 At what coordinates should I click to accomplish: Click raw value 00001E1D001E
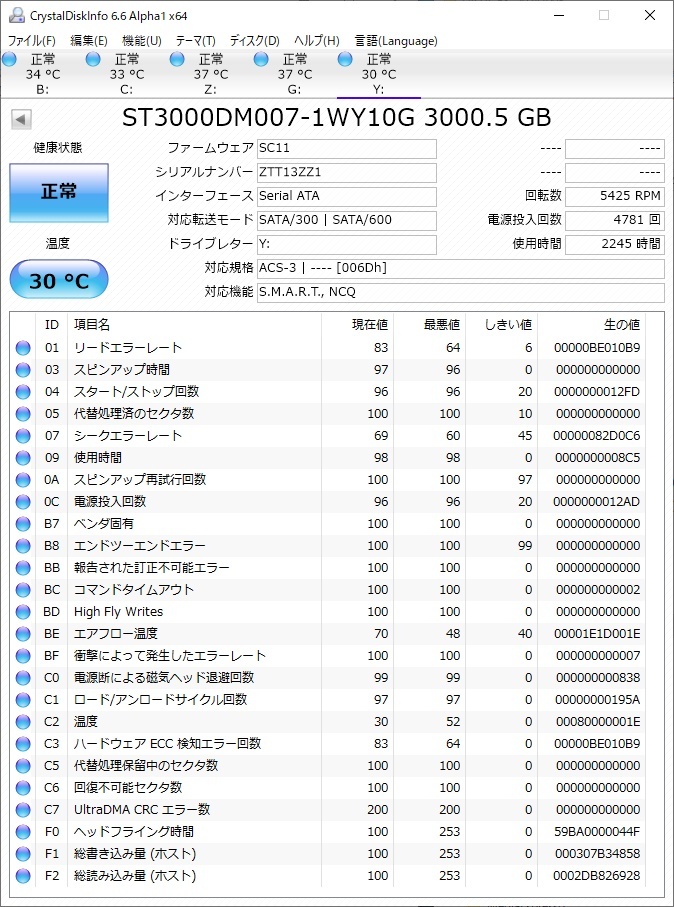596,634
